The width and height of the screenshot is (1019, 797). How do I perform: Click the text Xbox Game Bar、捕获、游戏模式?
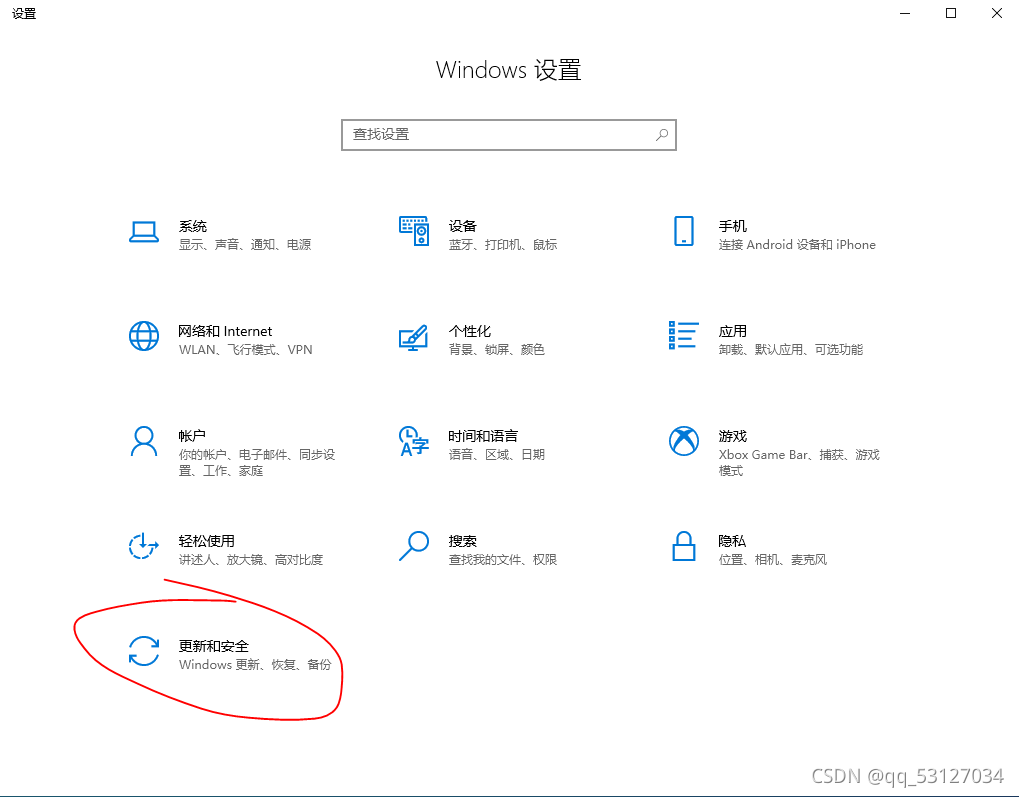tap(799, 463)
